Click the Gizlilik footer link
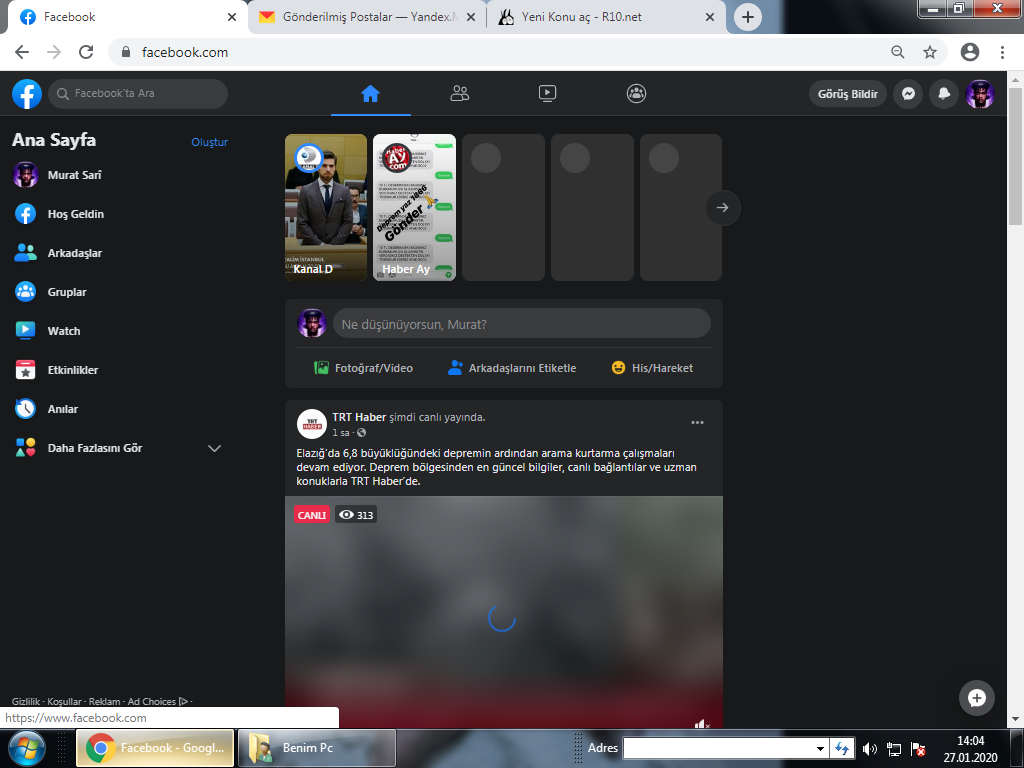The image size is (1024, 768). click(x=26, y=701)
